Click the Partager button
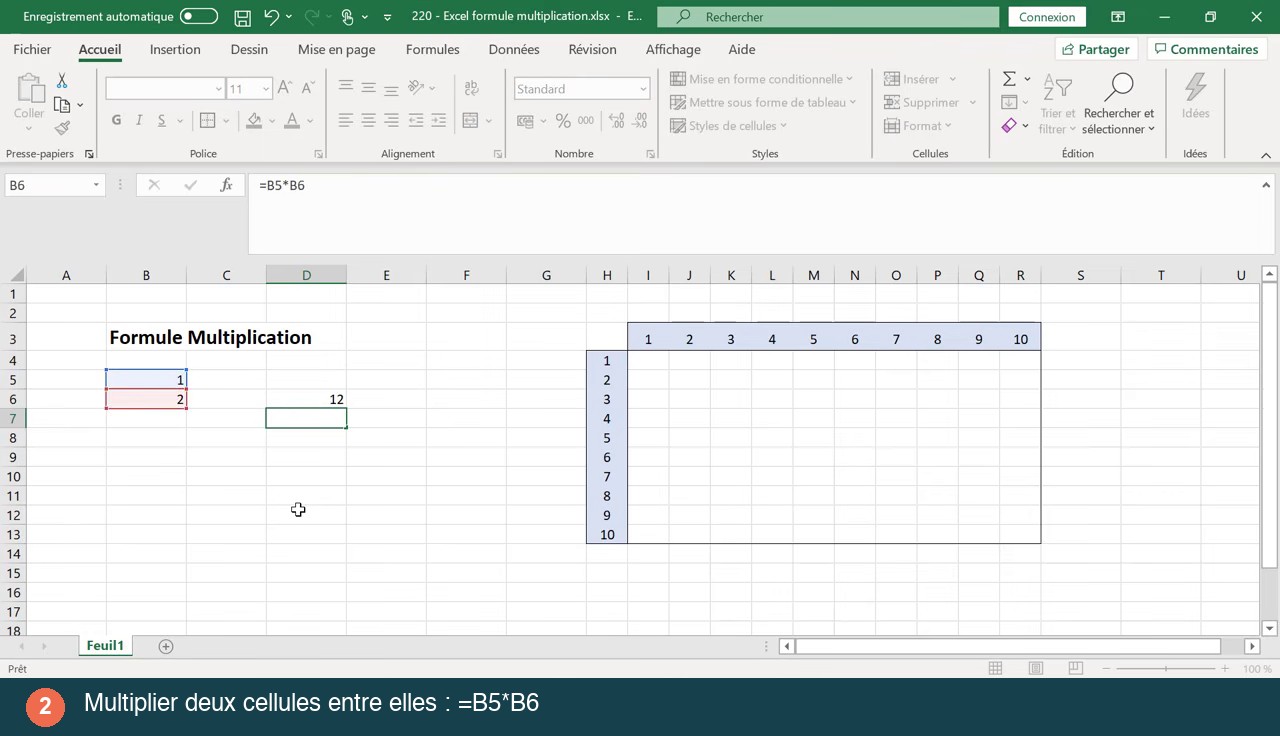Screen dimensions: 1280x736 coord(1096,49)
